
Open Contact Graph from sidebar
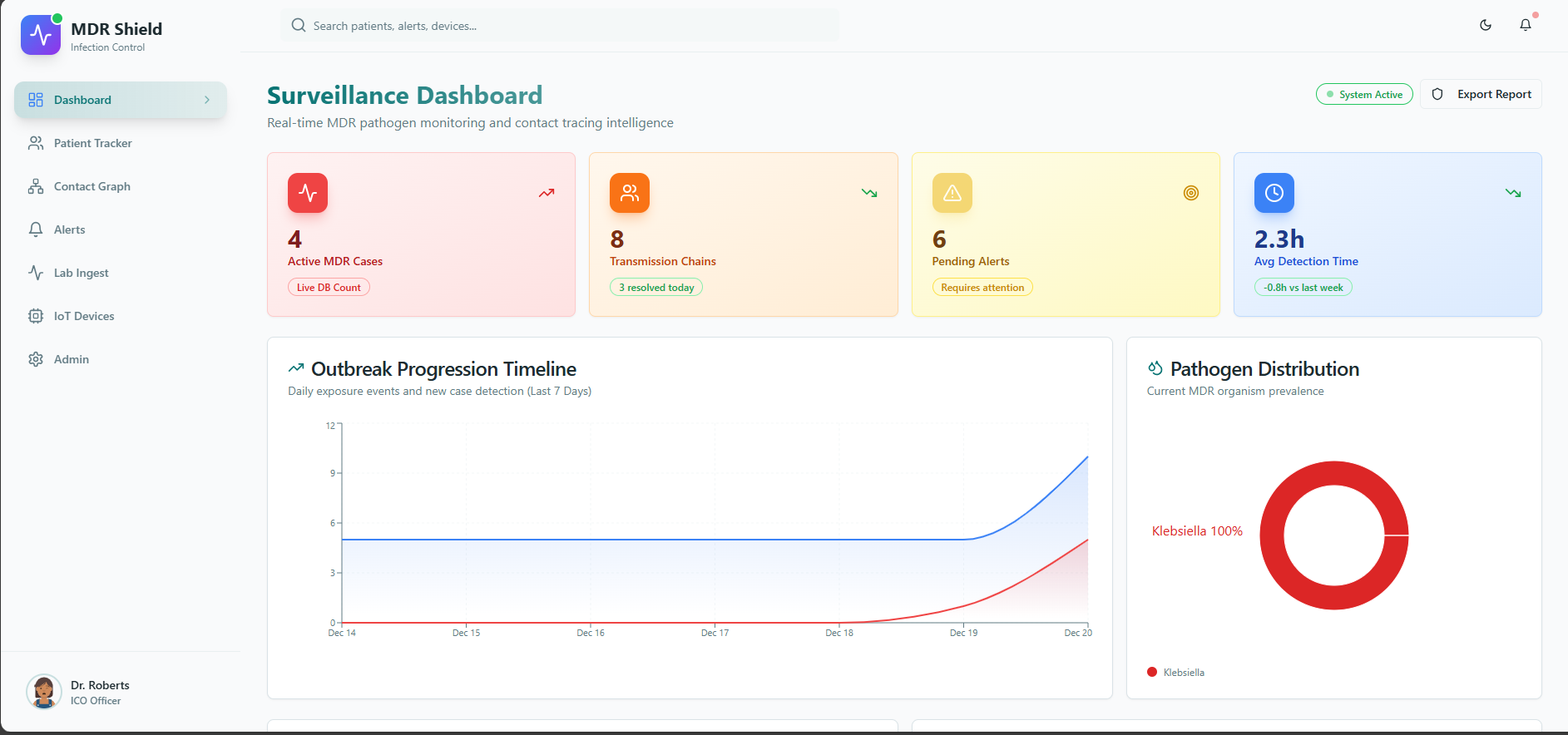(x=121, y=186)
